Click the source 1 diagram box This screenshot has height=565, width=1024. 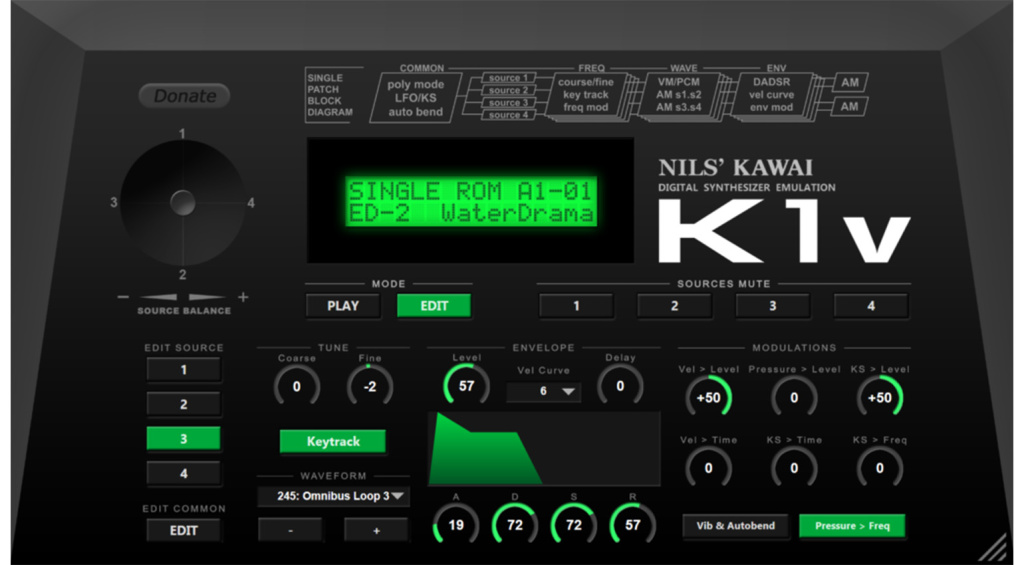click(x=509, y=78)
